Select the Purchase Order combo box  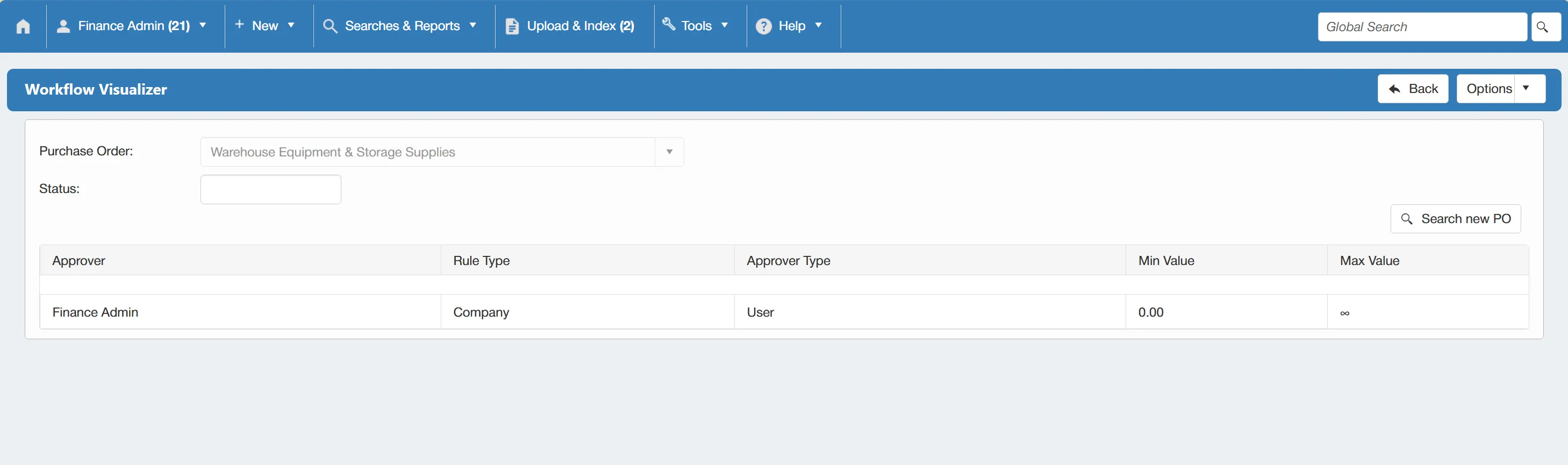click(442, 152)
